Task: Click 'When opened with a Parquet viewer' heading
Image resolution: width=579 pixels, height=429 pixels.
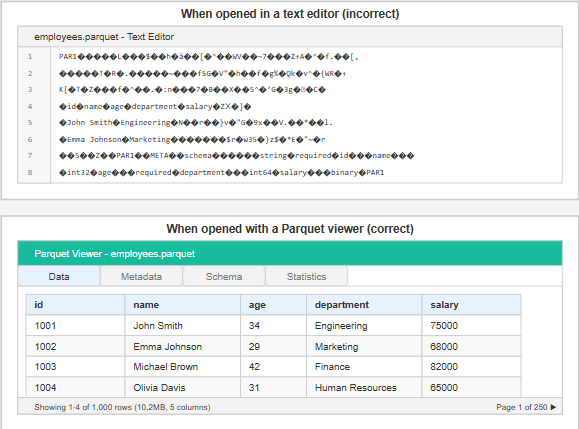Action: coord(290,229)
